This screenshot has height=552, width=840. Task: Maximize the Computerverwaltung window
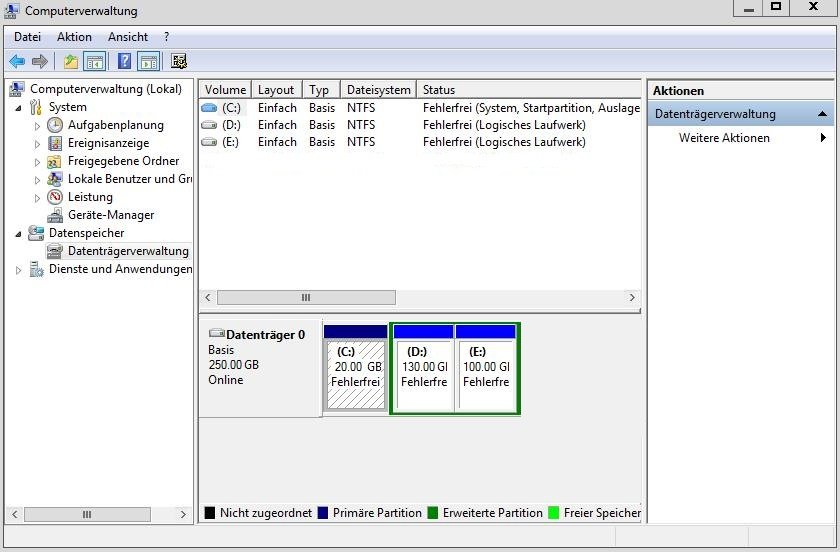click(776, 7)
